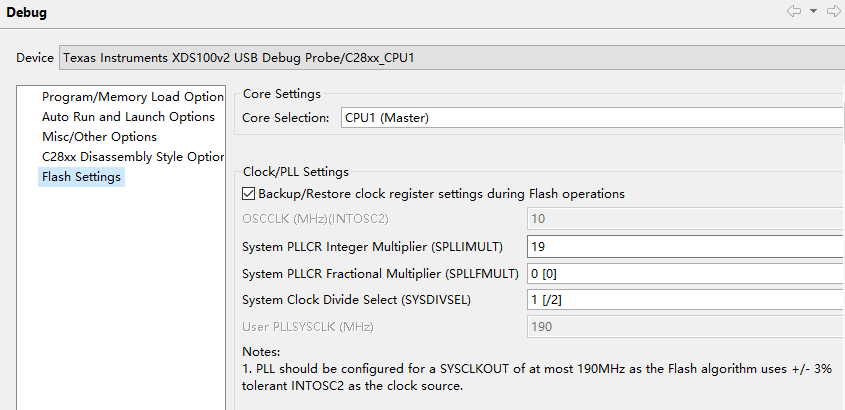Click the Clock/PLL Settings group label

(295, 172)
